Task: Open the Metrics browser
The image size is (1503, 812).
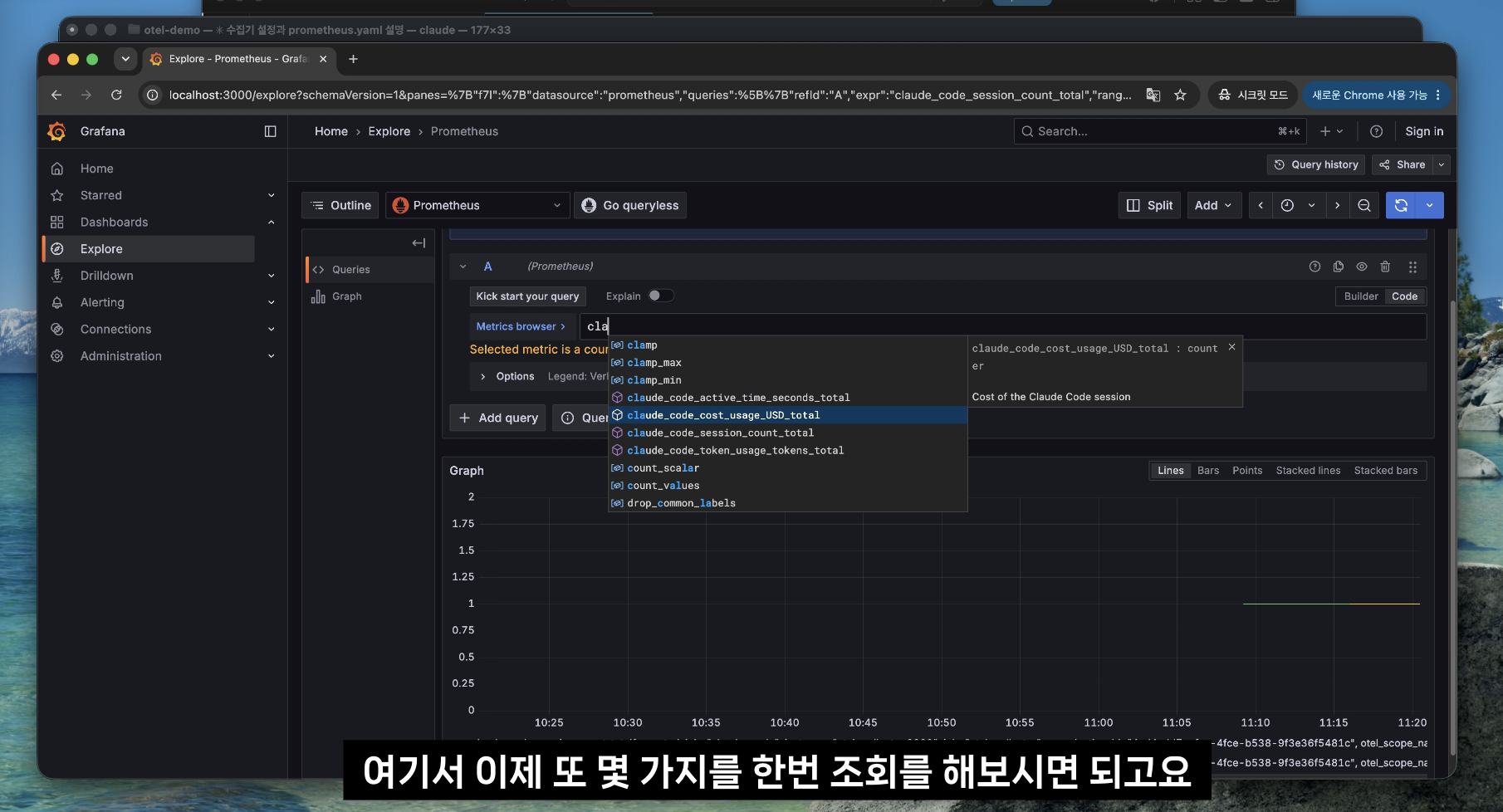Action: point(521,326)
